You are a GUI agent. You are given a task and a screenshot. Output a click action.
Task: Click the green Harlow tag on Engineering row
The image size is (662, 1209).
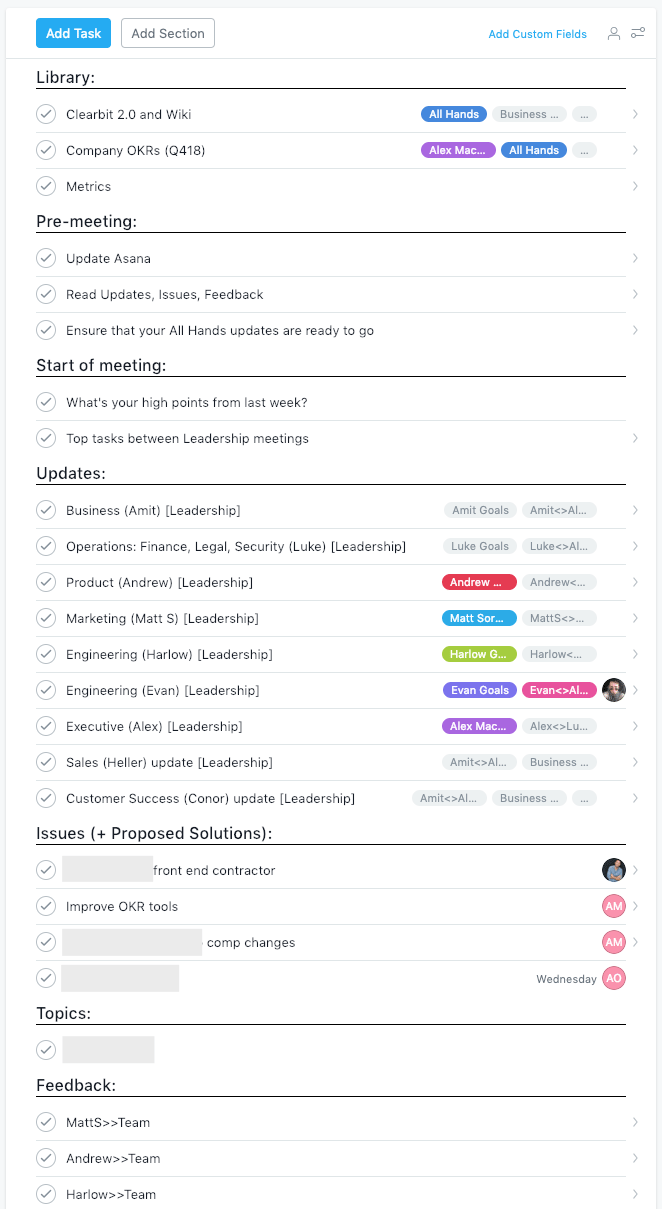coord(479,654)
